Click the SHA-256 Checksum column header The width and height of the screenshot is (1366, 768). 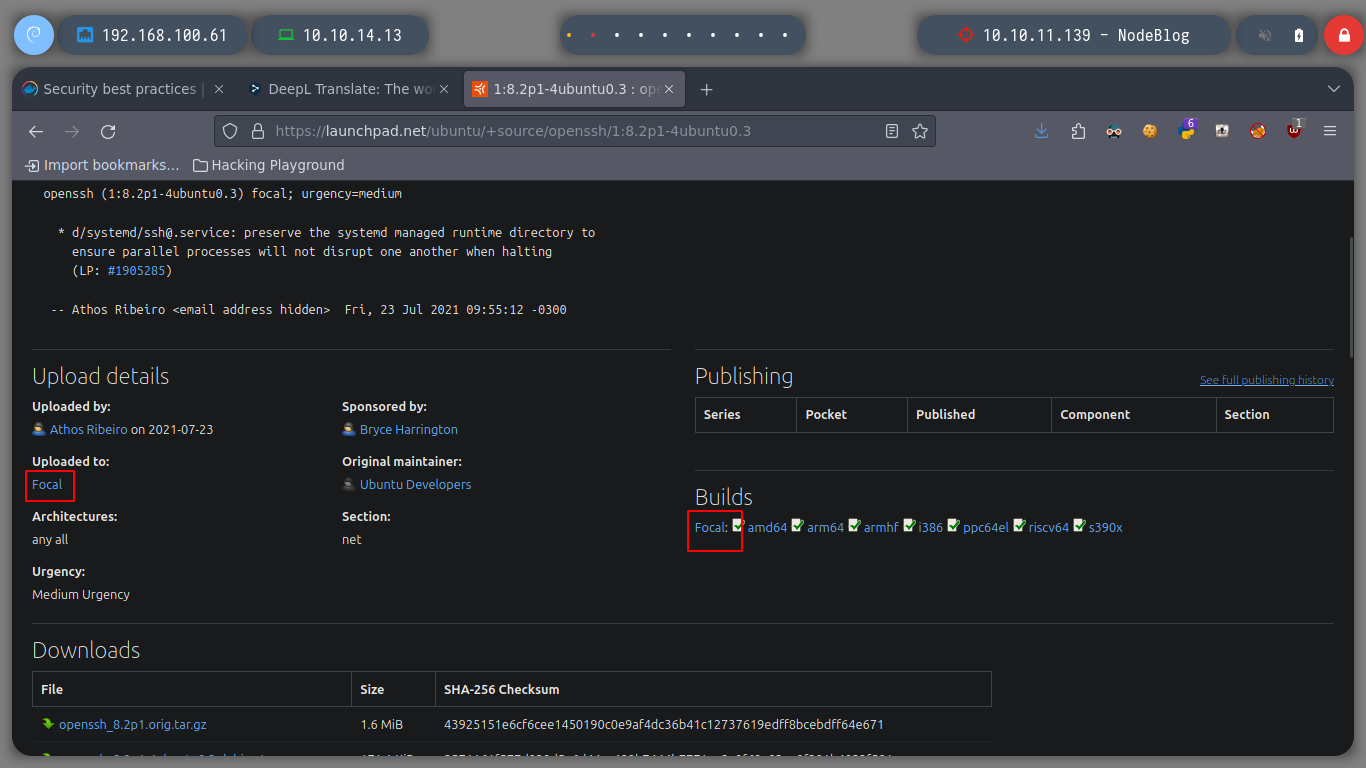pos(713,689)
